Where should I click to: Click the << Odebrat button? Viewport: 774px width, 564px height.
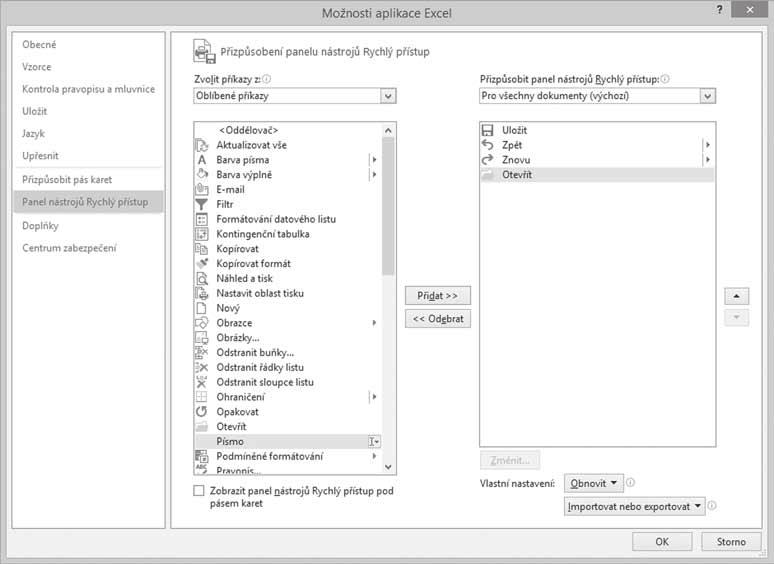(438, 319)
